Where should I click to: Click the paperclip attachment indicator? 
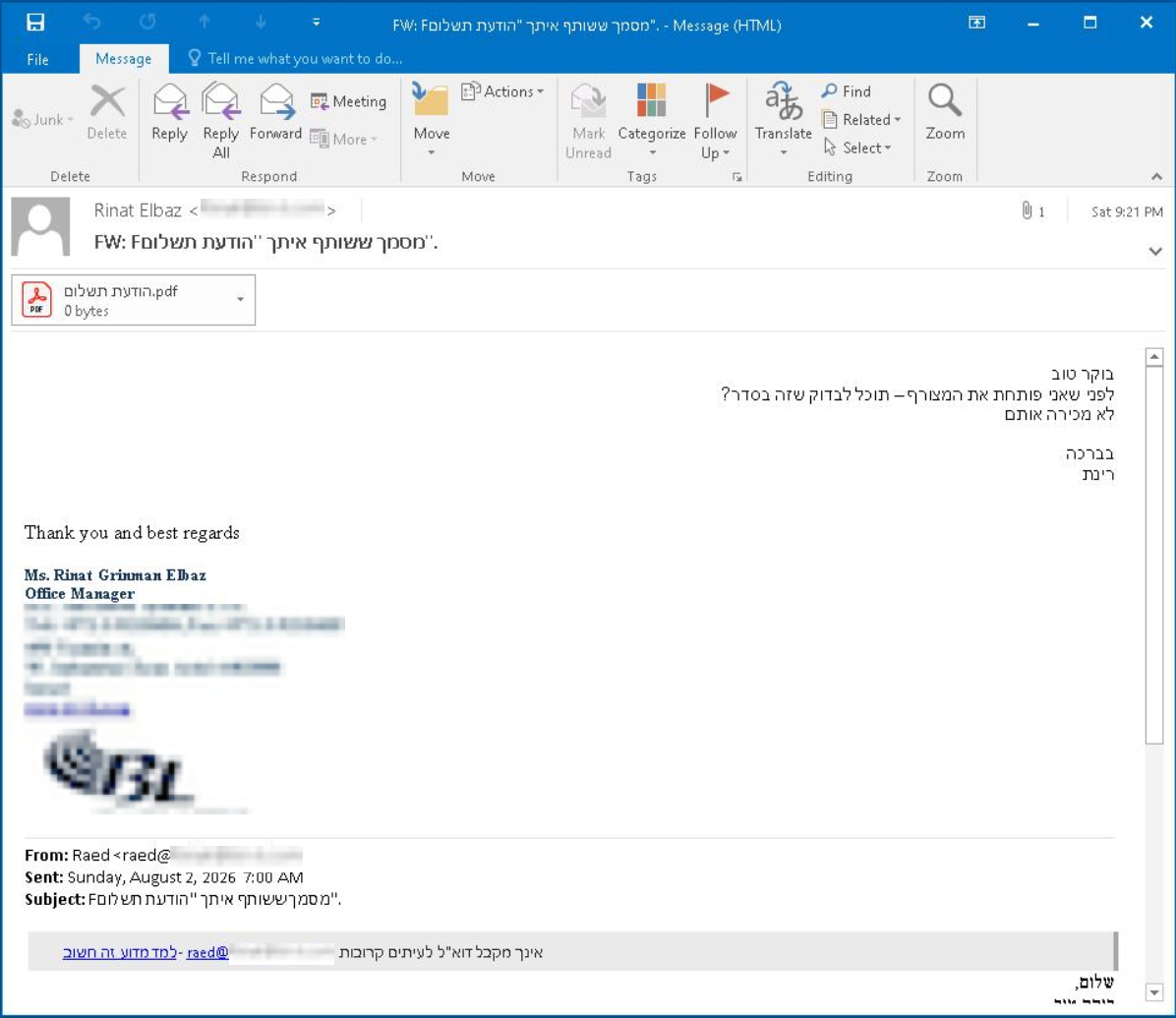[x=1027, y=210]
